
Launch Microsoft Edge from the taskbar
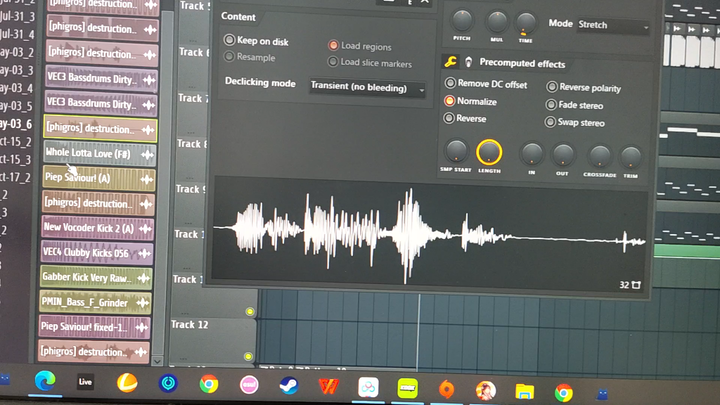point(45,381)
